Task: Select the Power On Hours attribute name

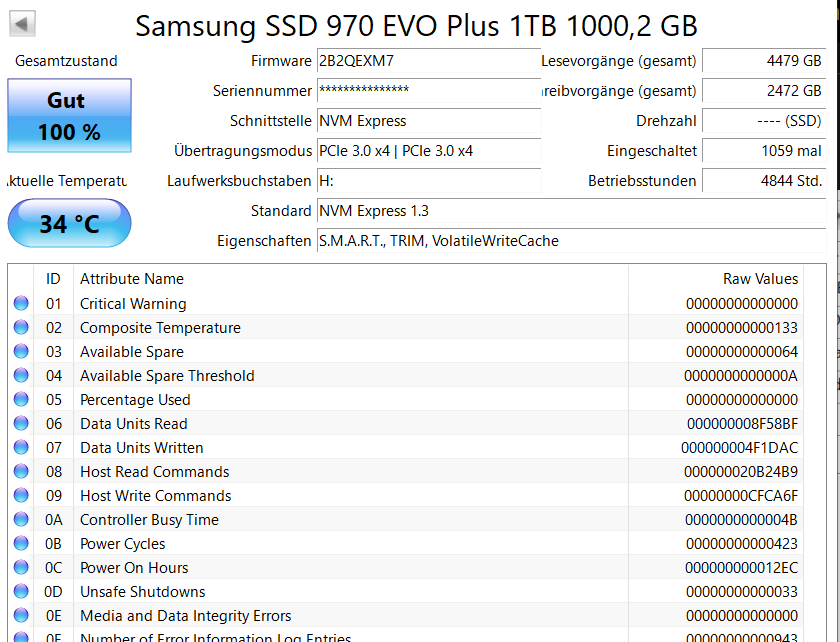Action: (134, 568)
